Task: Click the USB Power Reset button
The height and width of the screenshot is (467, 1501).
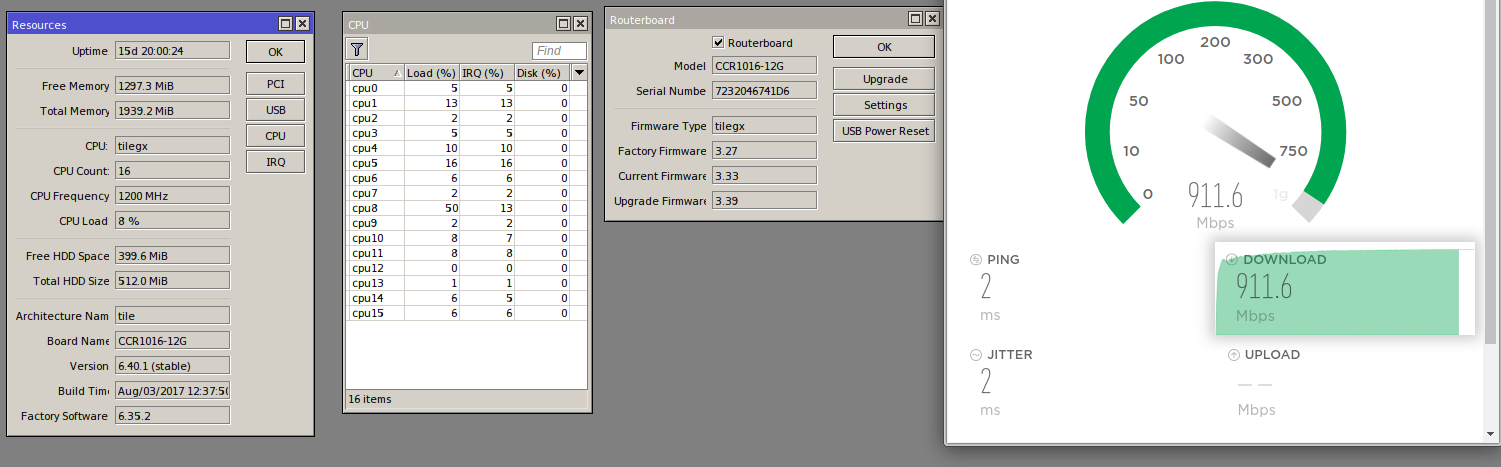Action: click(x=884, y=131)
